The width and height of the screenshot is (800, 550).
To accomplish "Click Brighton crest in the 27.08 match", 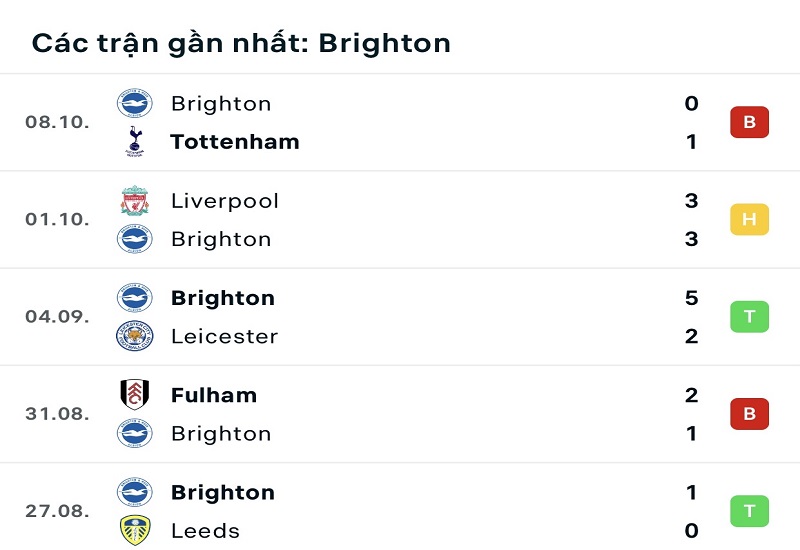I will tap(135, 492).
